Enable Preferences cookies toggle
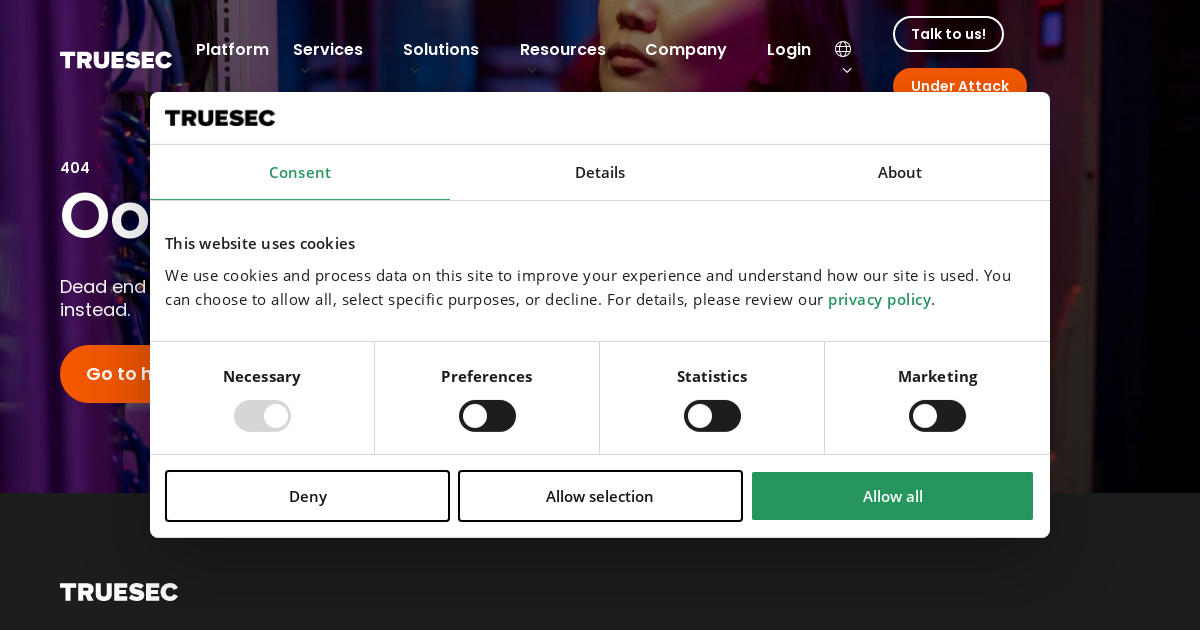 [487, 416]
